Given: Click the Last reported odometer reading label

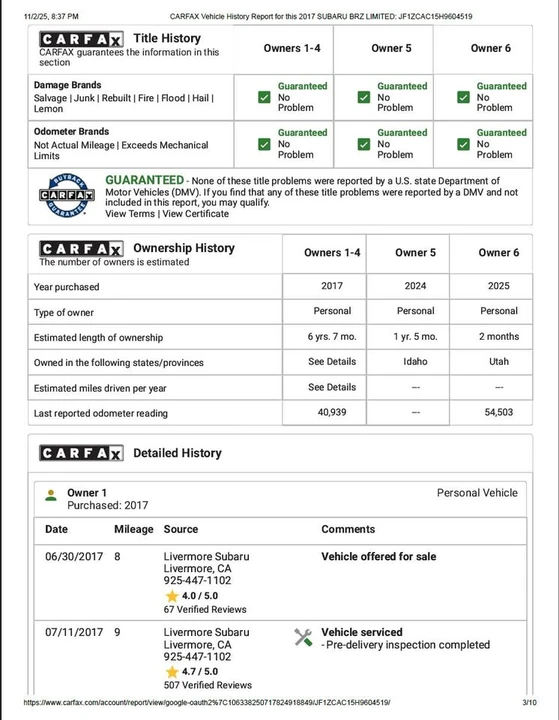Looking at the screenshot, I should tap(101, 413).
